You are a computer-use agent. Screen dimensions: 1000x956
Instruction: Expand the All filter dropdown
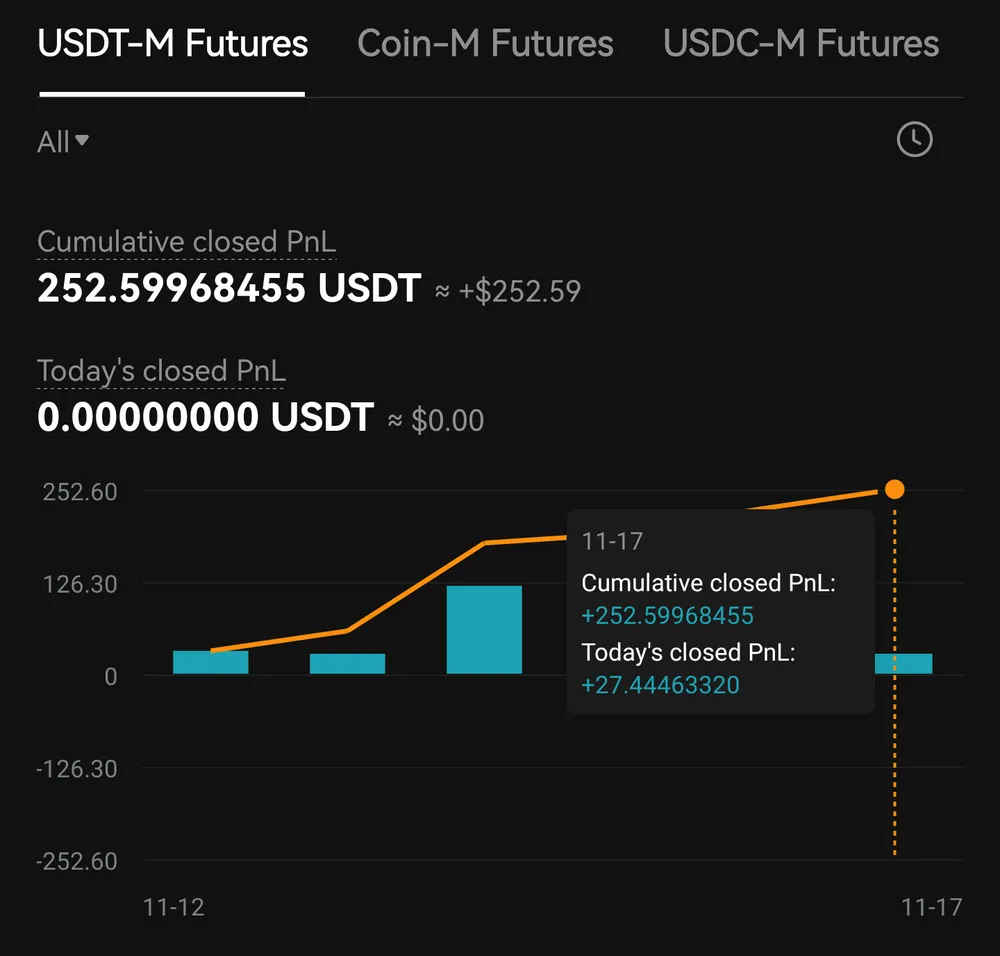pyautogui.click(x=62, y=142)
